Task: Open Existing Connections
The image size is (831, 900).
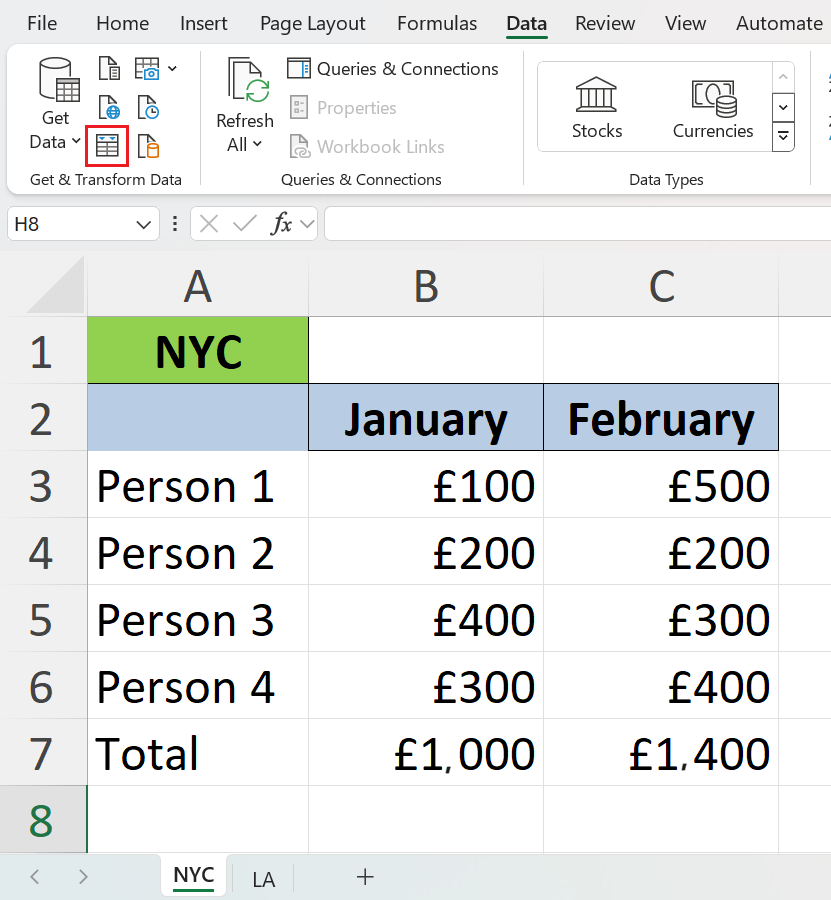Action: [148, 147]
